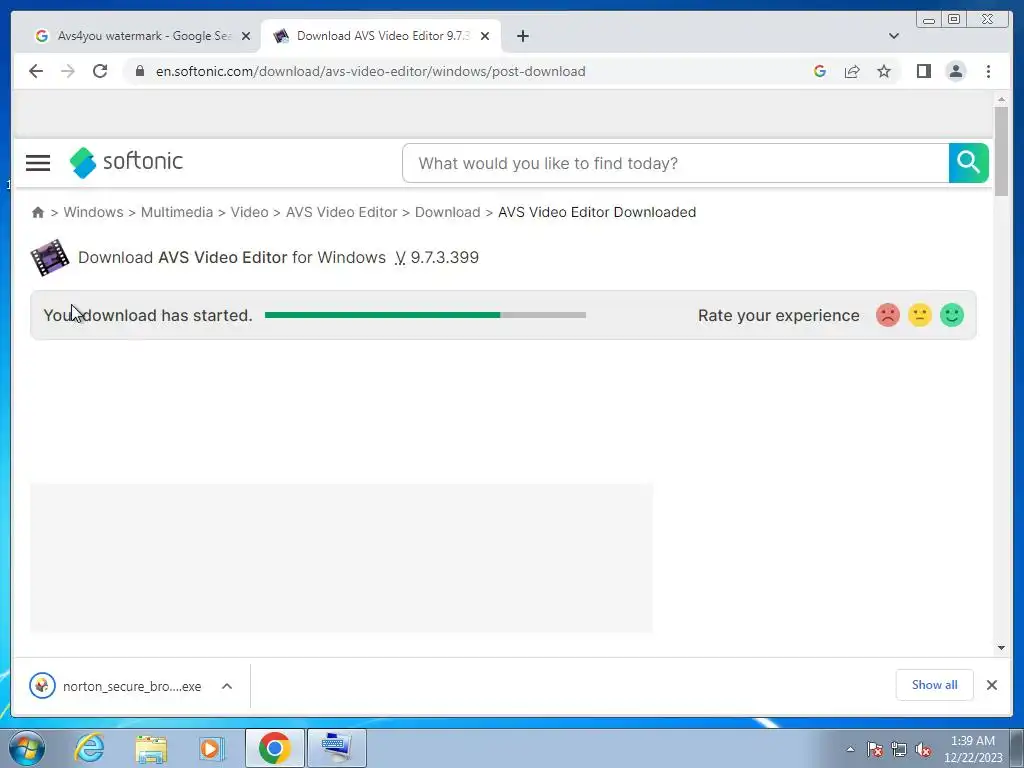This screenshot has width=1024, height=768.
Task: Click the teal search button
Action: tap(968, 163)
